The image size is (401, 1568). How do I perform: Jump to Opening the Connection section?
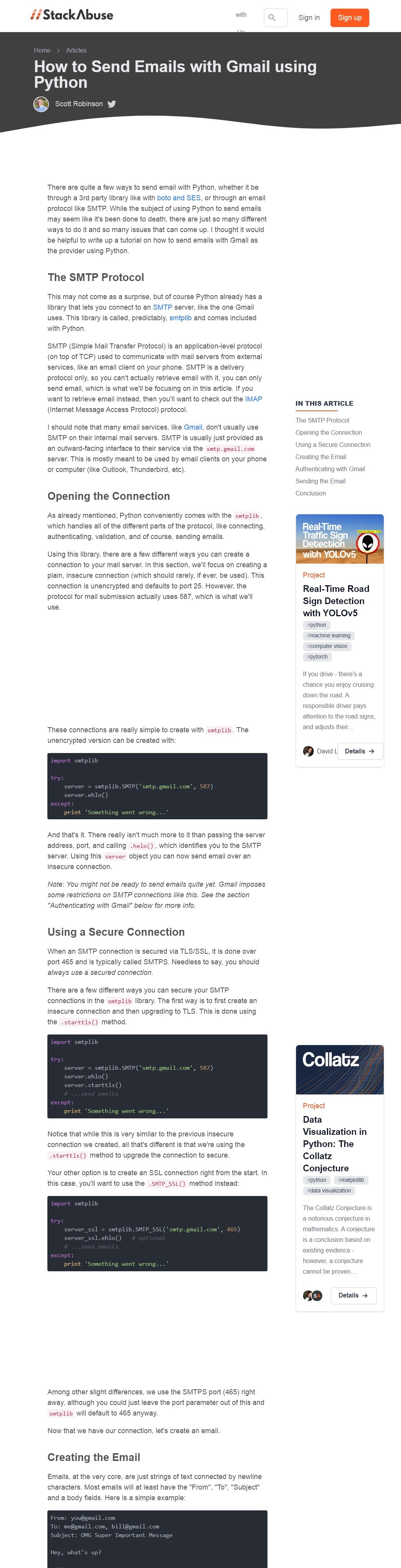click(x=329, y=433)
